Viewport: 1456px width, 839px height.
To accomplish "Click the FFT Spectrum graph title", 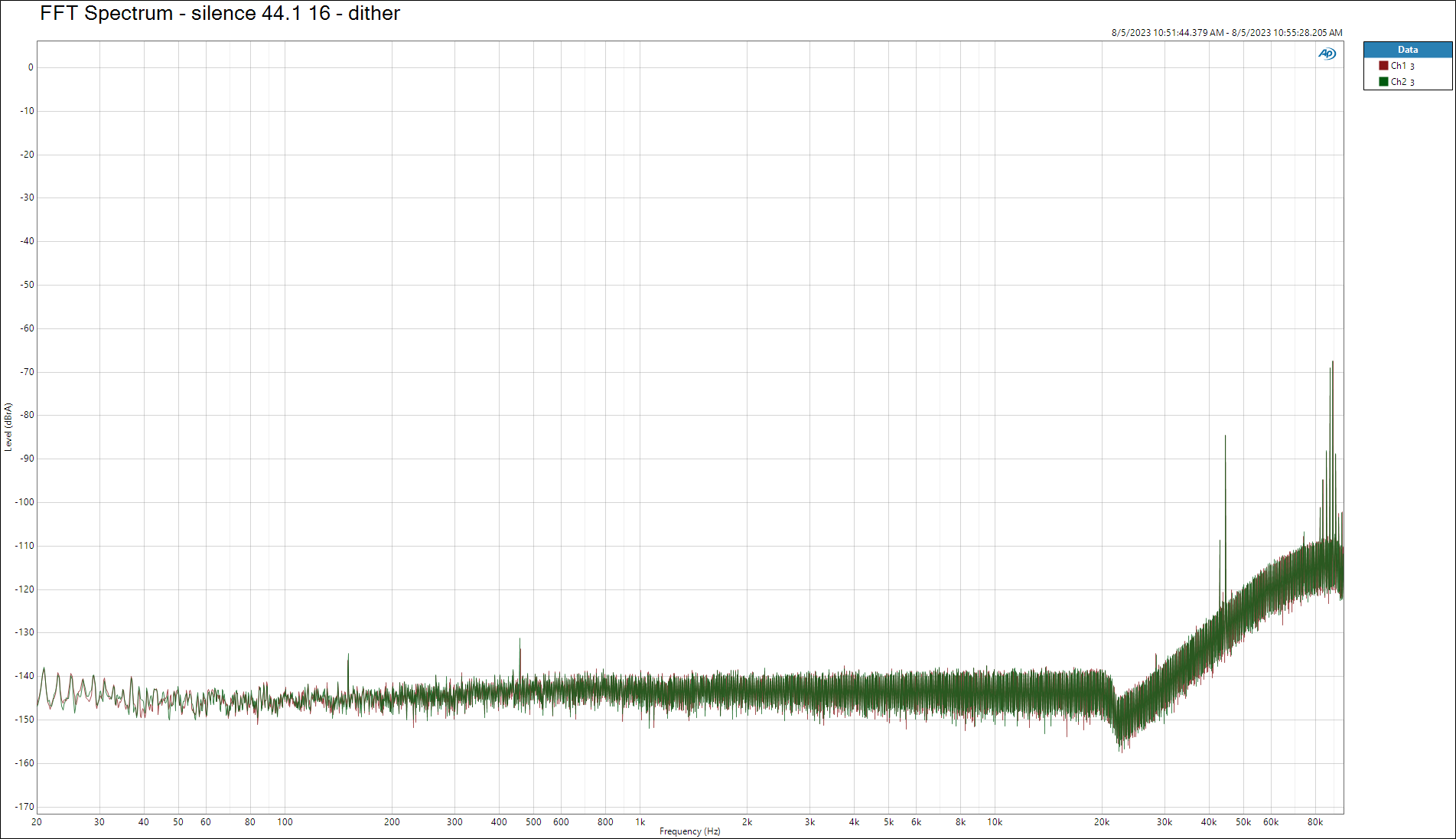I will coord(220,13).
